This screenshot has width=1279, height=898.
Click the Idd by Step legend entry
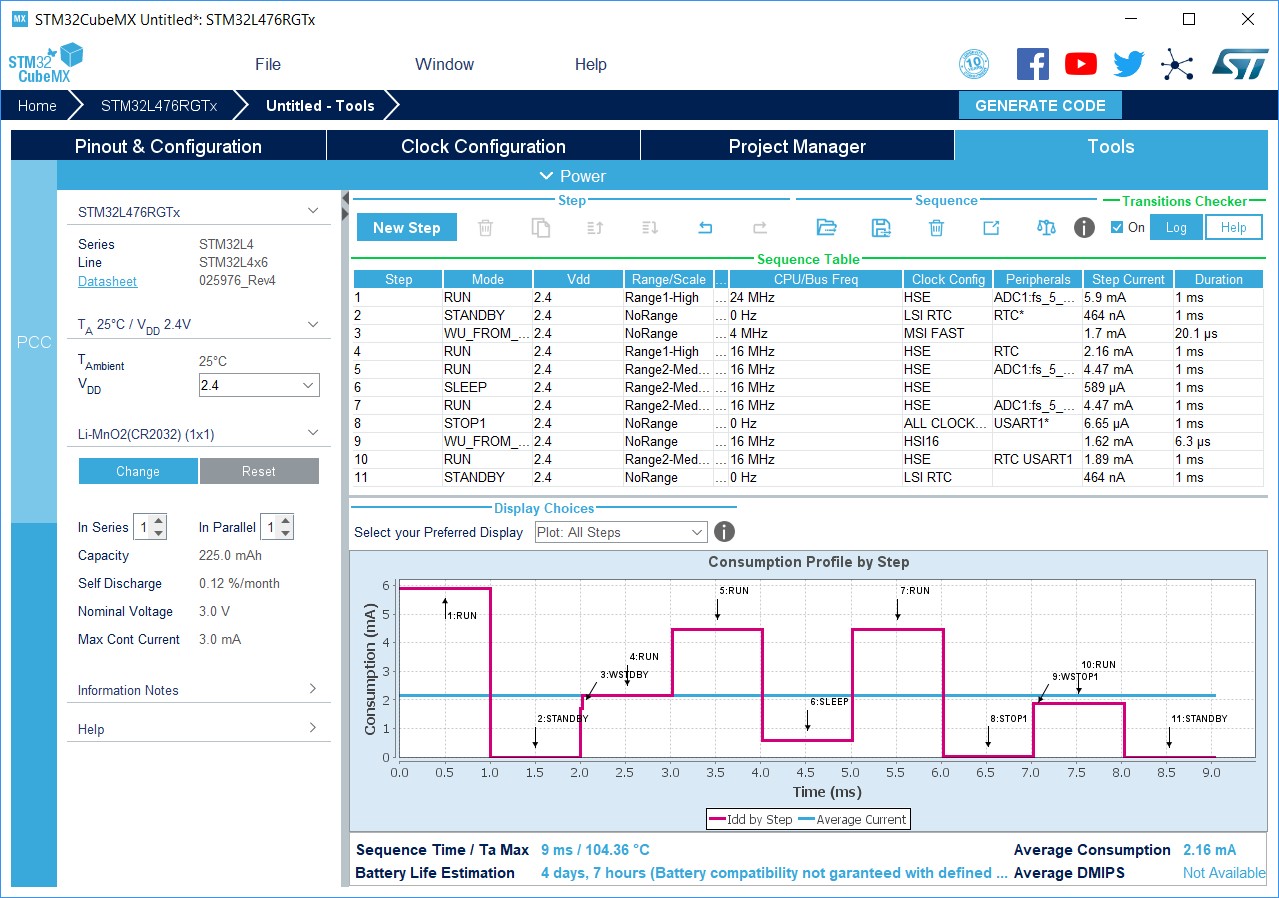(751, 819)
